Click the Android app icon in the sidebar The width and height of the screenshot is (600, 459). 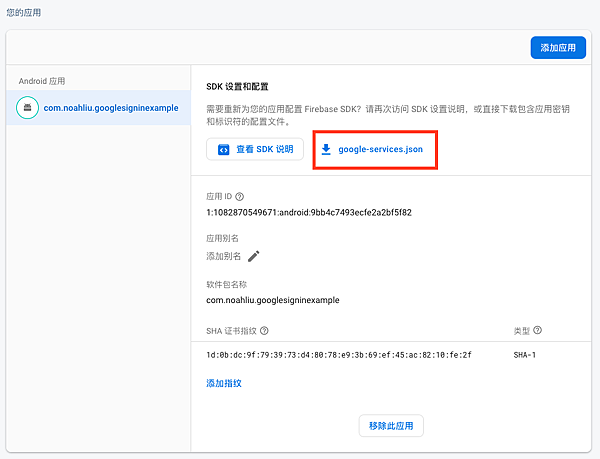coord(27,108)
